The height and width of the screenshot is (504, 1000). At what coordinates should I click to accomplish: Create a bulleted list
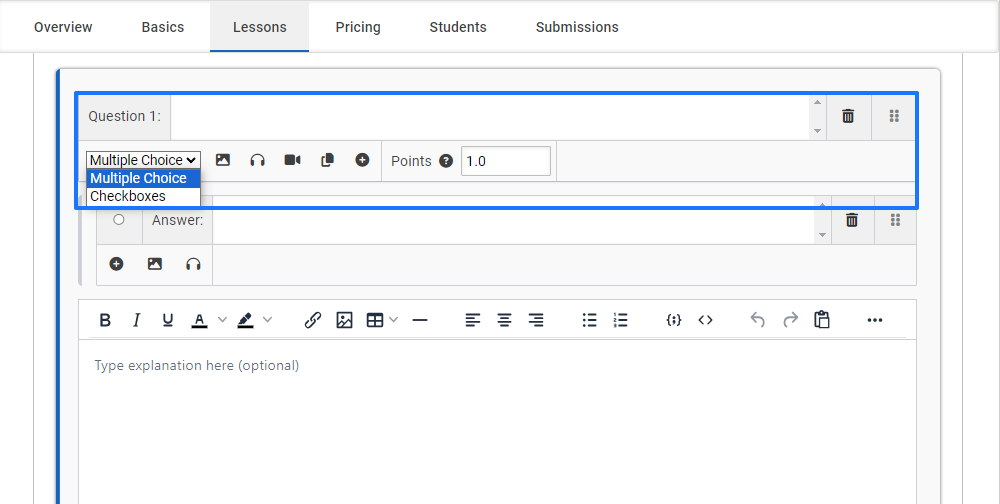tap(589, 320)
